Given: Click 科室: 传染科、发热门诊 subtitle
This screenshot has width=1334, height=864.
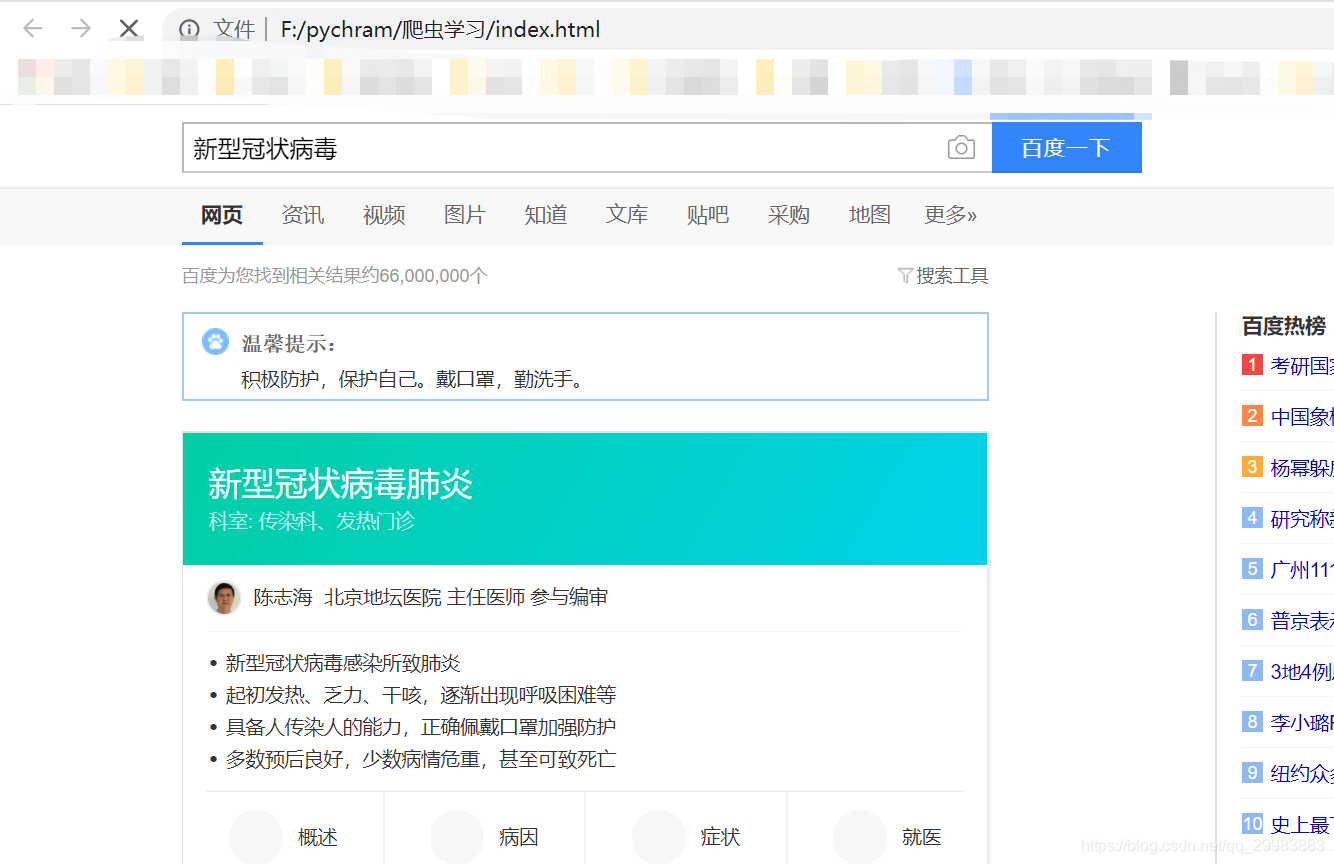Looking at the screenshot, I should pyautogui.click(x=312, y=521).
